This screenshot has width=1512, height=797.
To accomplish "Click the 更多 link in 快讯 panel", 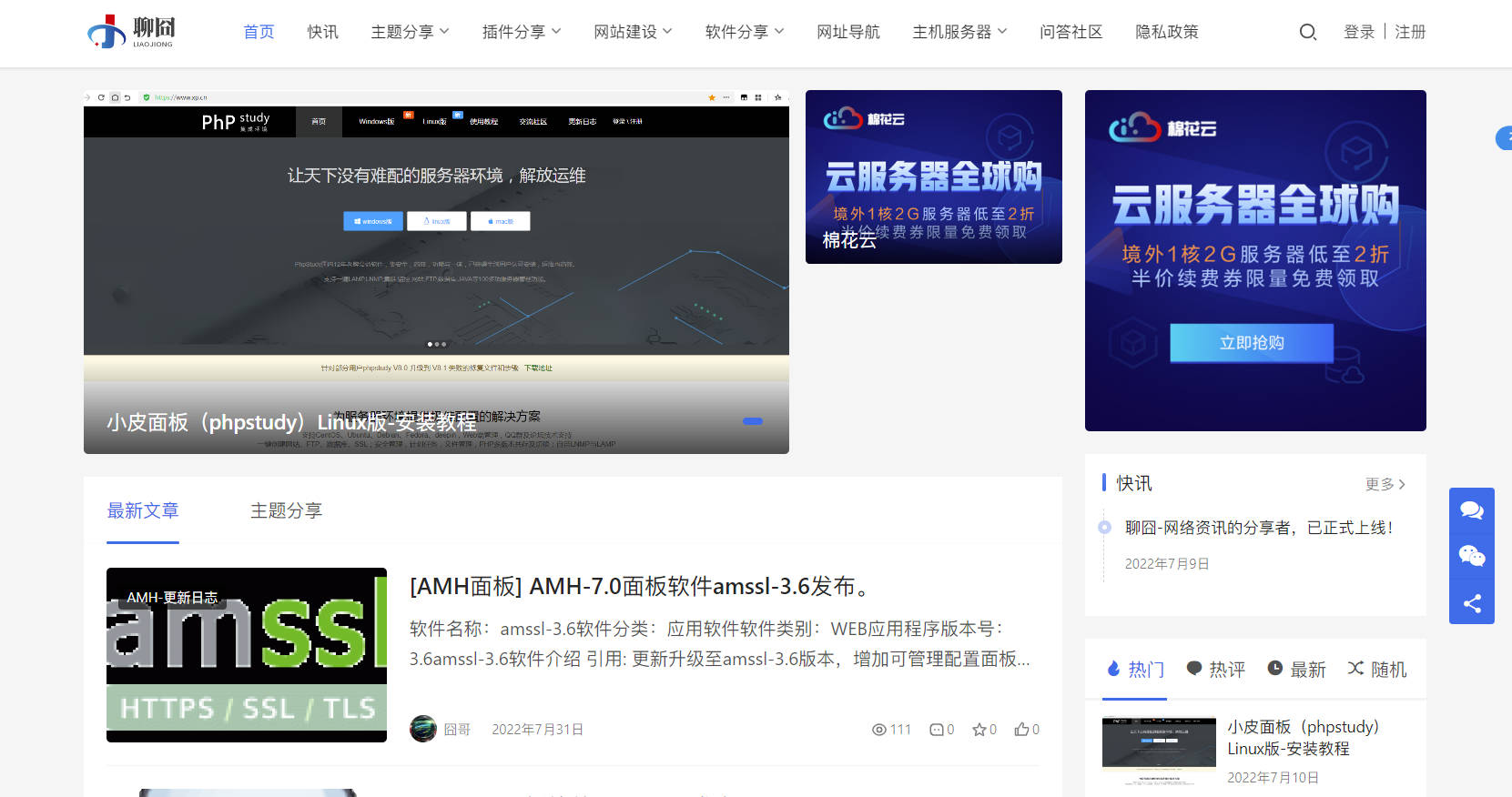I will click(1385, 484).
